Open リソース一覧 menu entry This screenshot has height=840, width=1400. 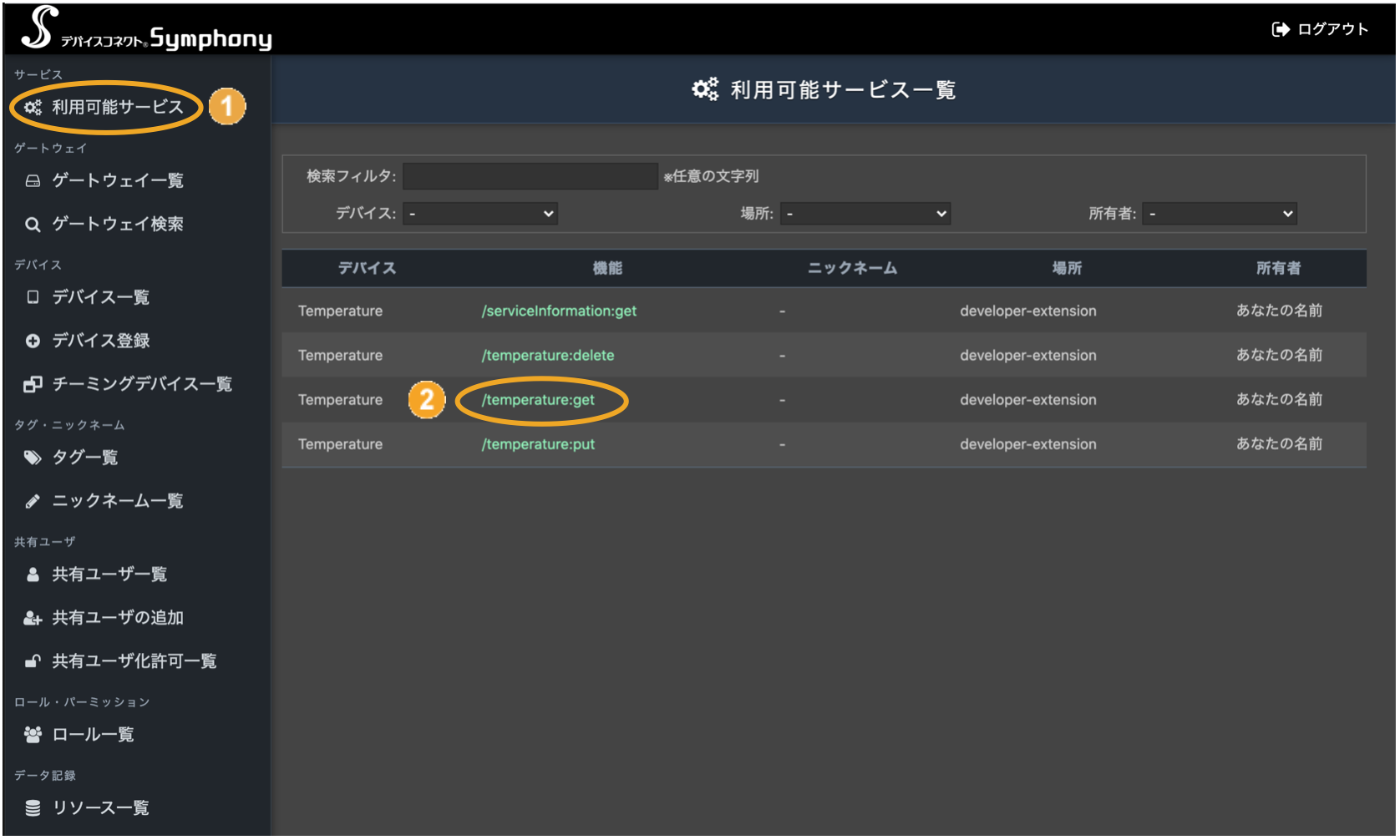tap(101, 808)
